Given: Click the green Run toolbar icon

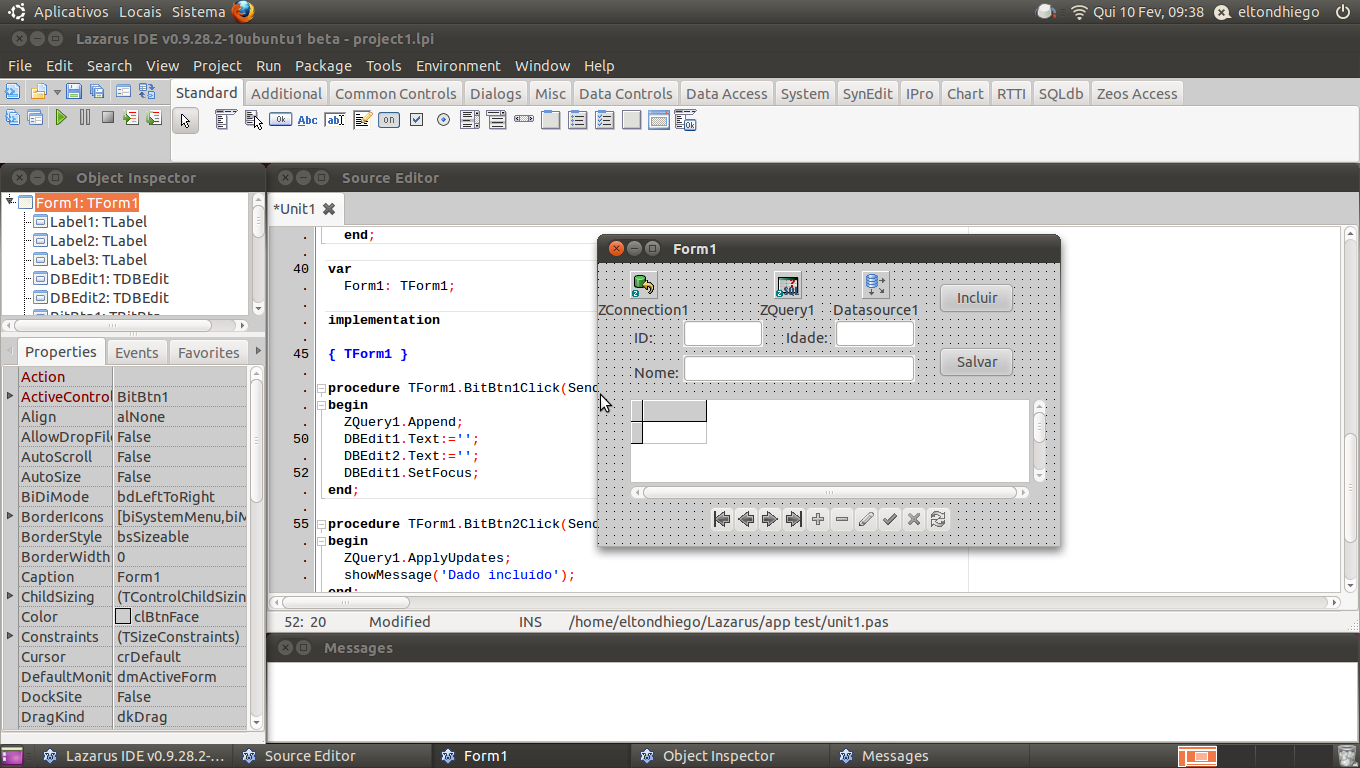Looking at the screenshot, I should pos(59,117).
